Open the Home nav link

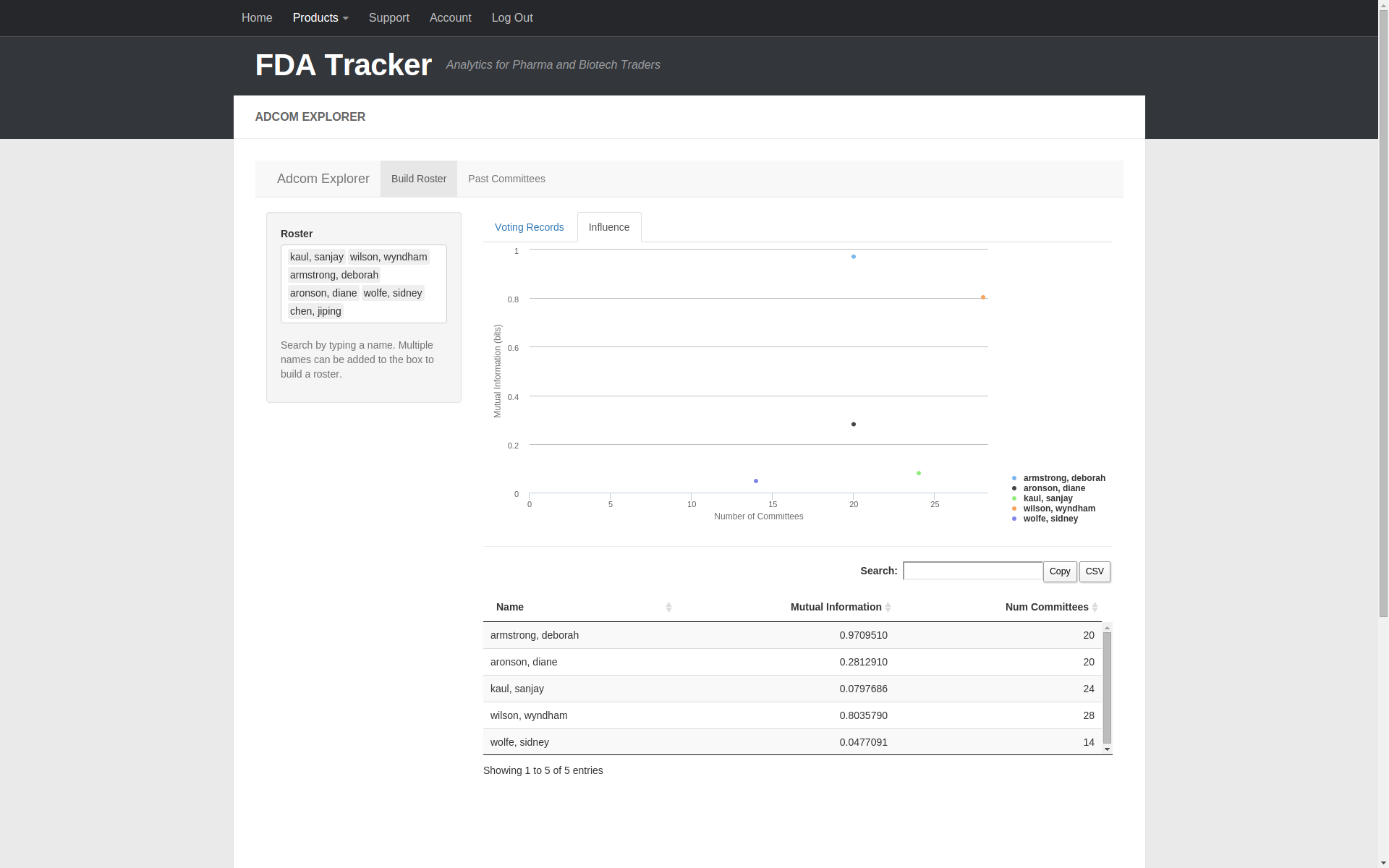click(257, 18)
